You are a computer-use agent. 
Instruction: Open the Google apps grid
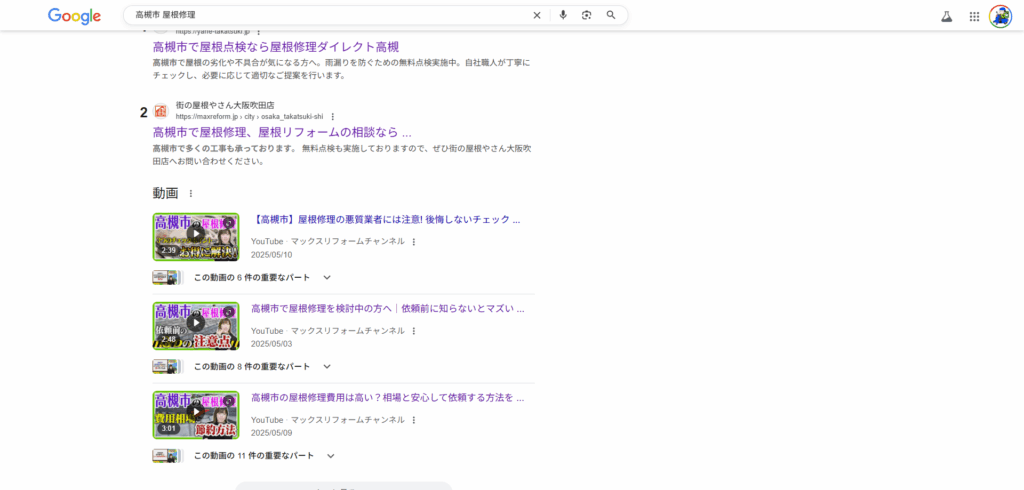974,16
